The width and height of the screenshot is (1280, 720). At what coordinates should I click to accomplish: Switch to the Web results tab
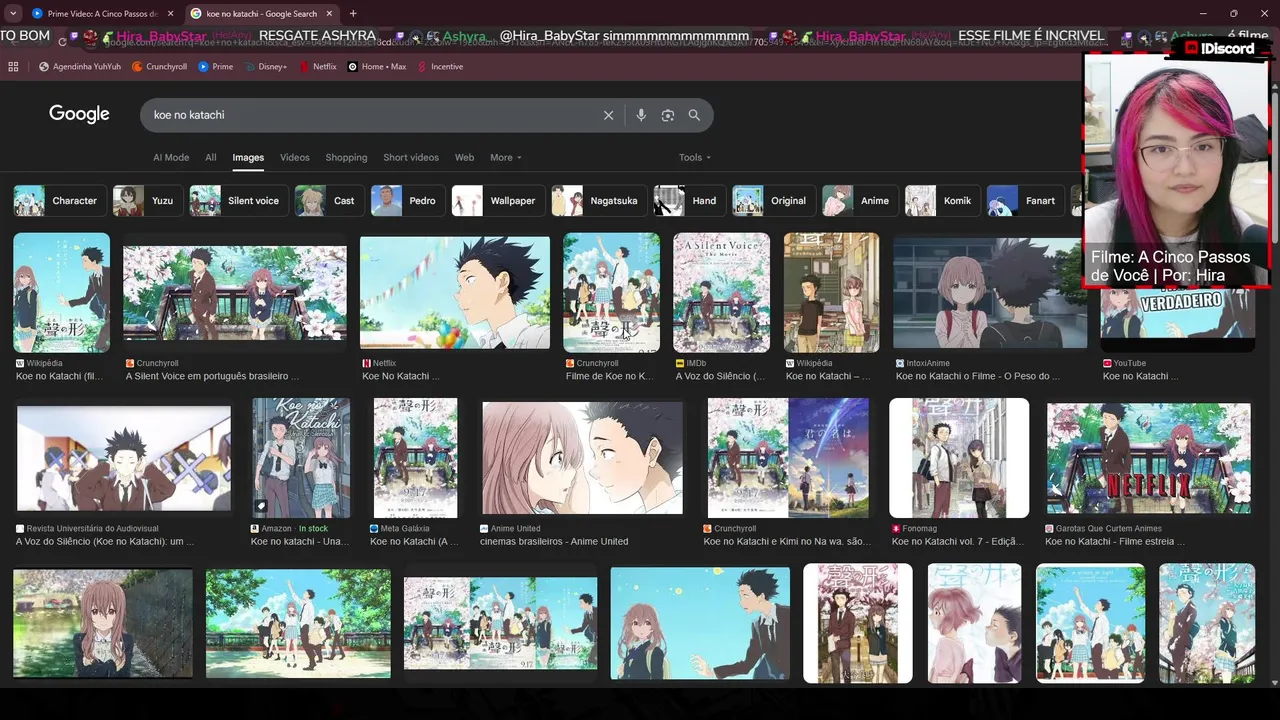465,158
